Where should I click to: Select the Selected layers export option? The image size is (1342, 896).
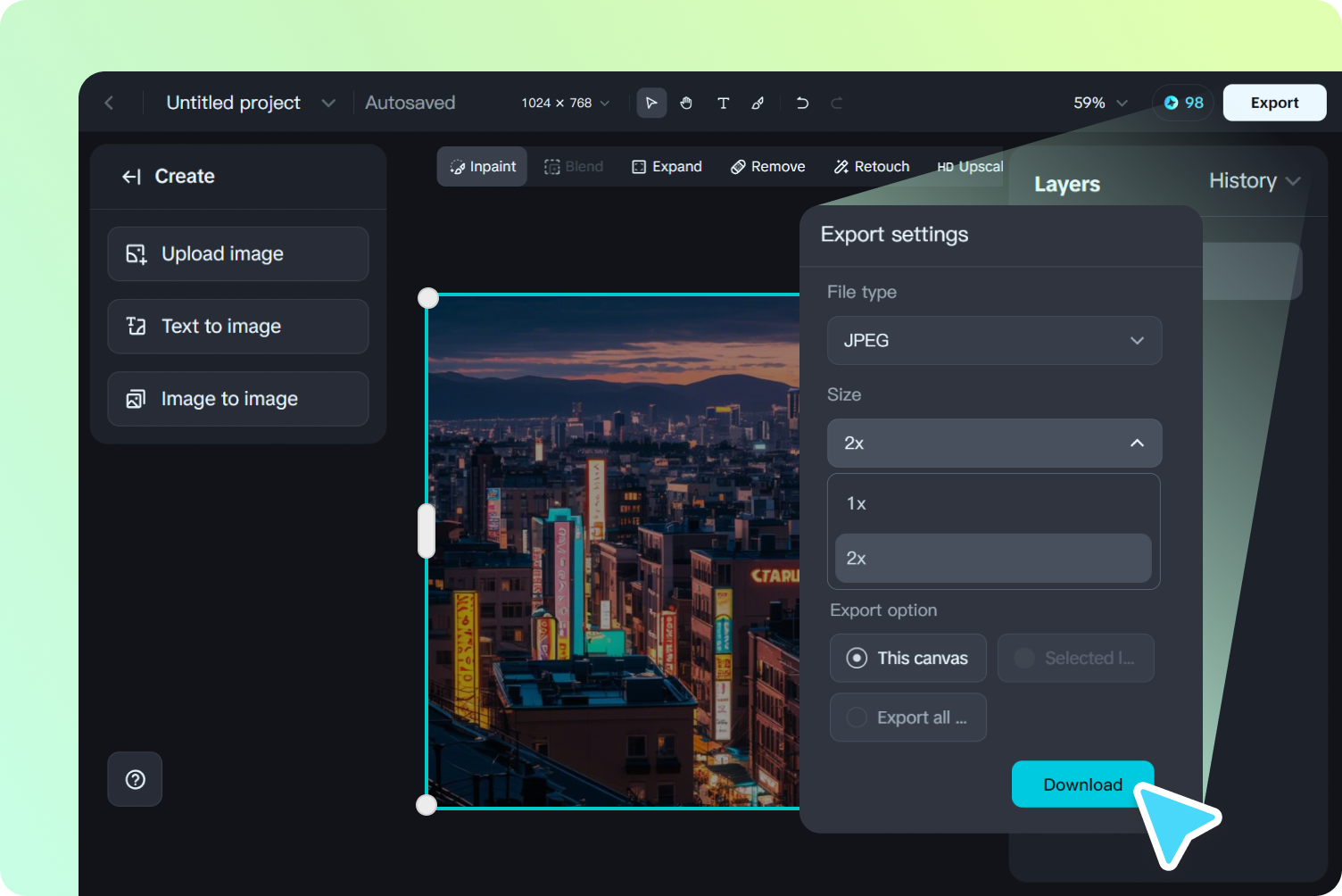pos(1075,658)
